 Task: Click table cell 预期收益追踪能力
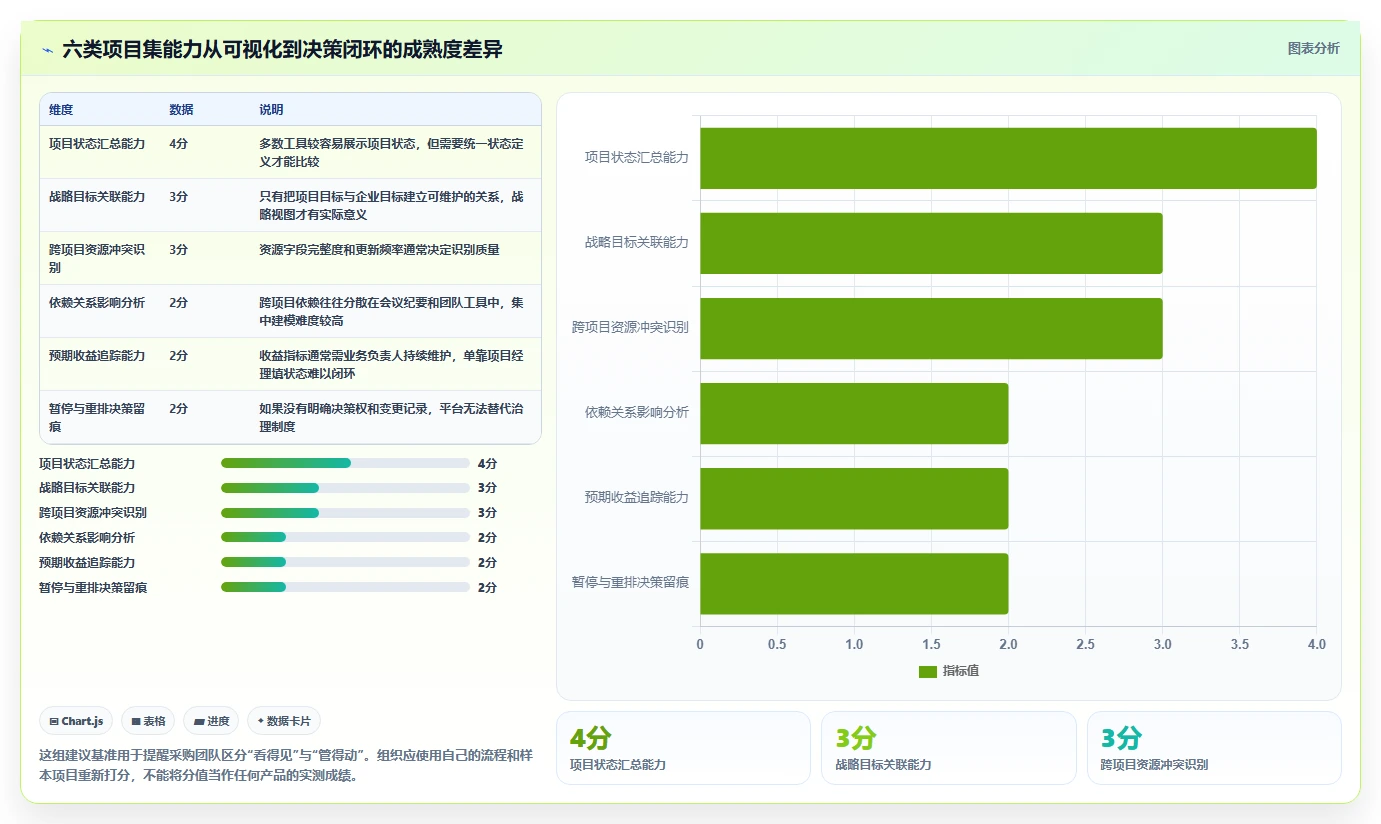[x=97, y=356]
